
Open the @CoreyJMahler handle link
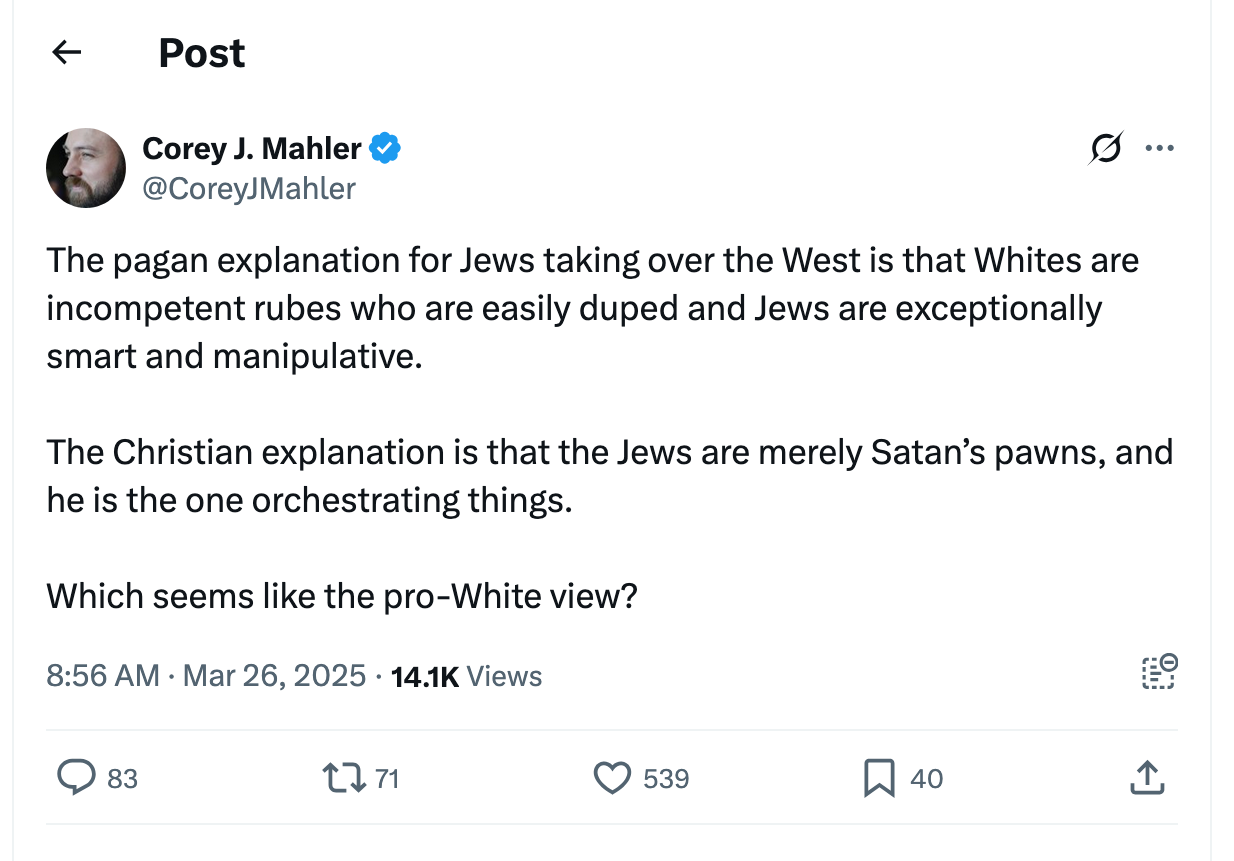click(249, 188)
